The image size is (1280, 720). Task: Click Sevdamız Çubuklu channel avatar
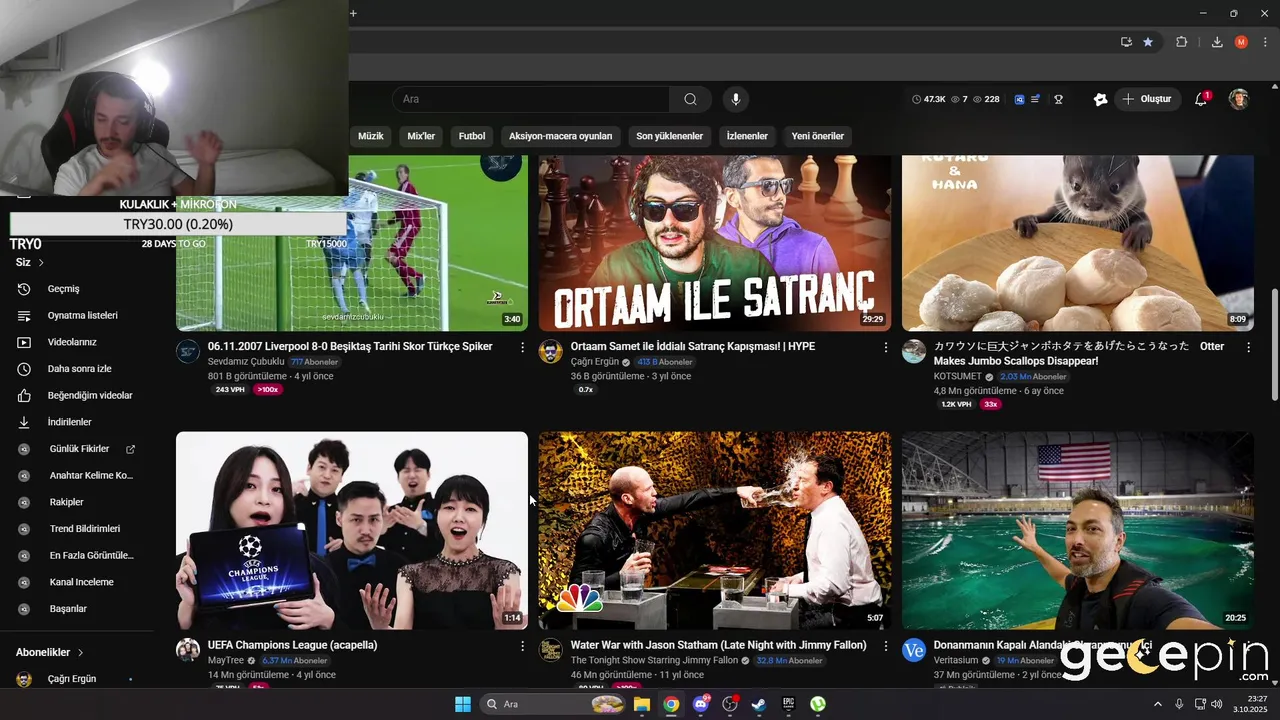point(188,351)
